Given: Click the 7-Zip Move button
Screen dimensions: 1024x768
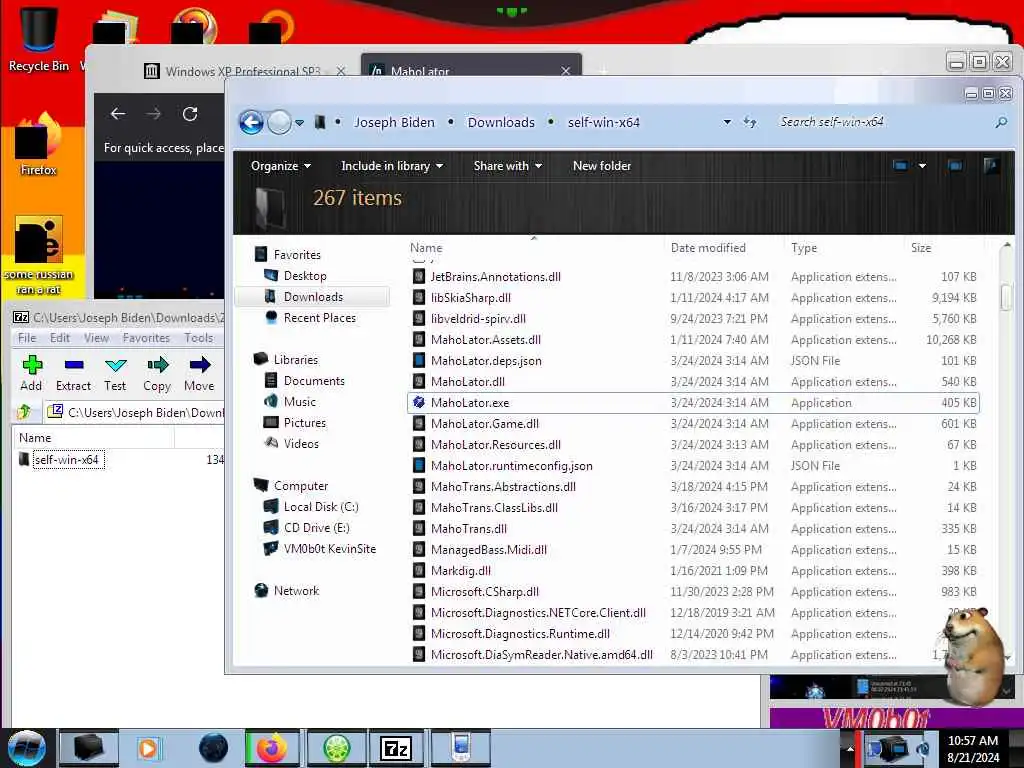Looking at the screenshot, I should click(x=199, y=373).
